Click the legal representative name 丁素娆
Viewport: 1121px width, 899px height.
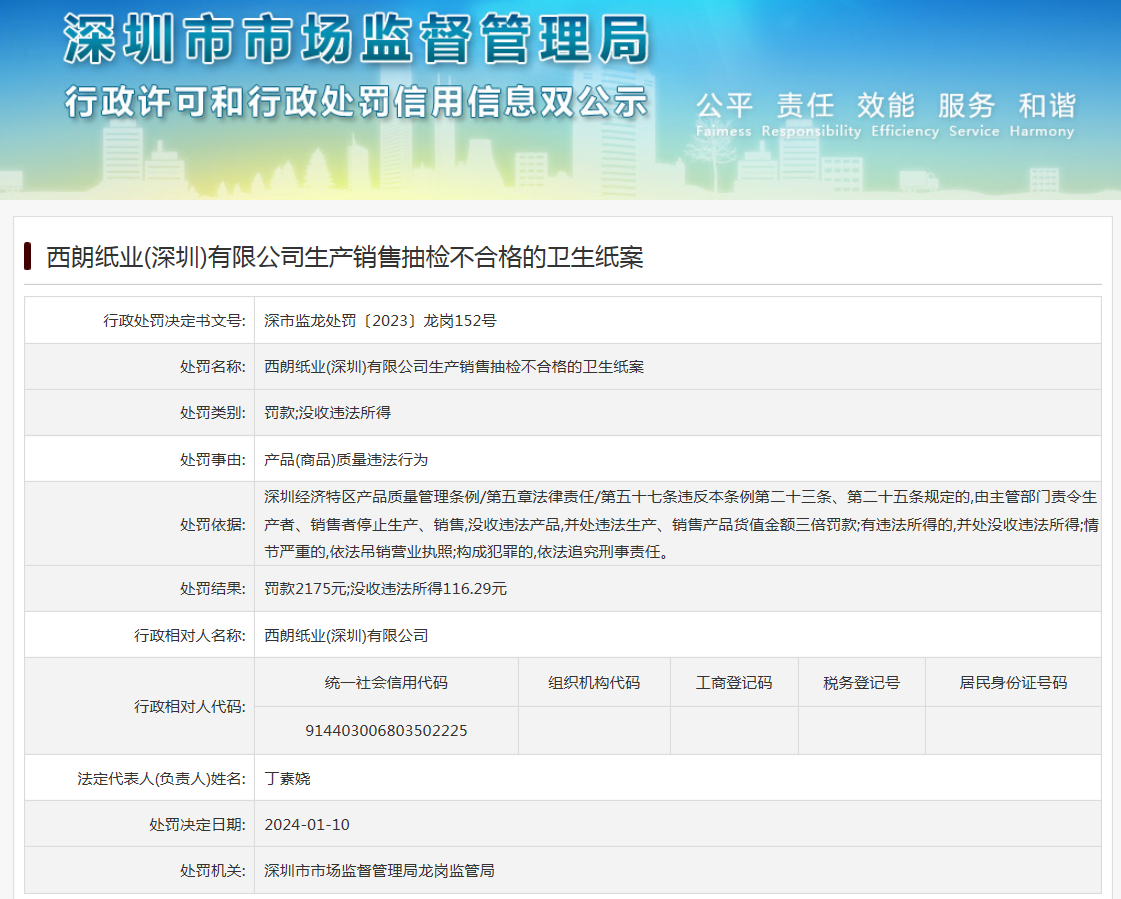(x=288, y=778)
